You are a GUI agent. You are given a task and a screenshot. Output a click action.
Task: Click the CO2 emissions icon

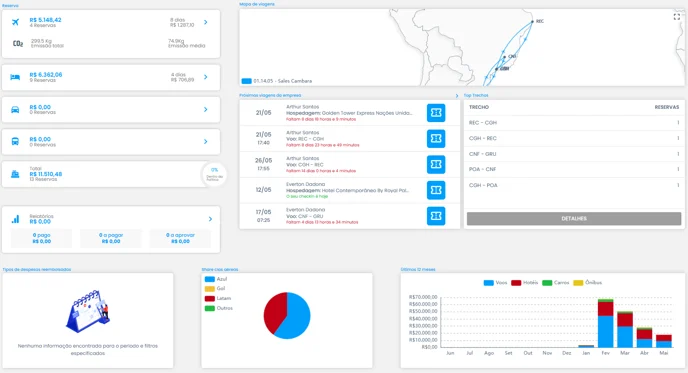[x=18, y=43]
